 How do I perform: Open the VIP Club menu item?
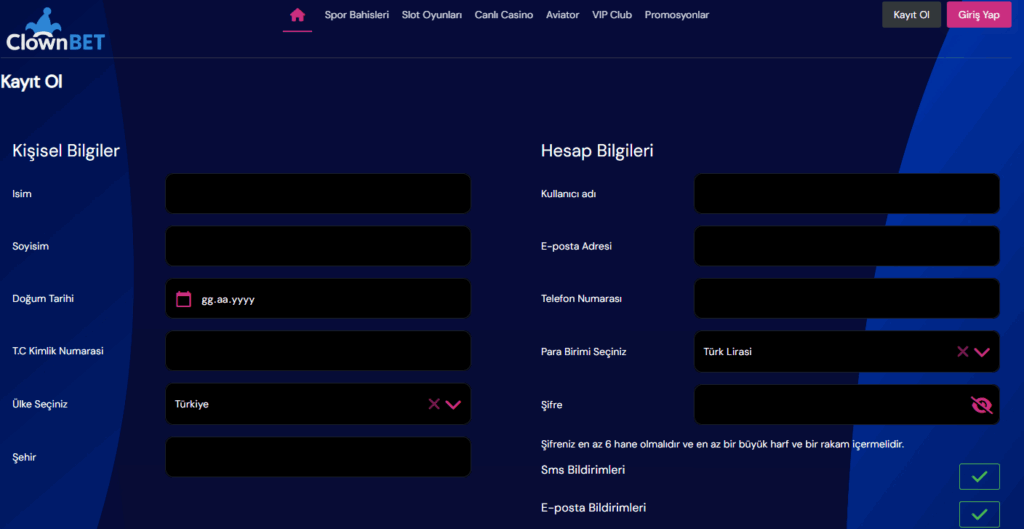coord(612,15)
